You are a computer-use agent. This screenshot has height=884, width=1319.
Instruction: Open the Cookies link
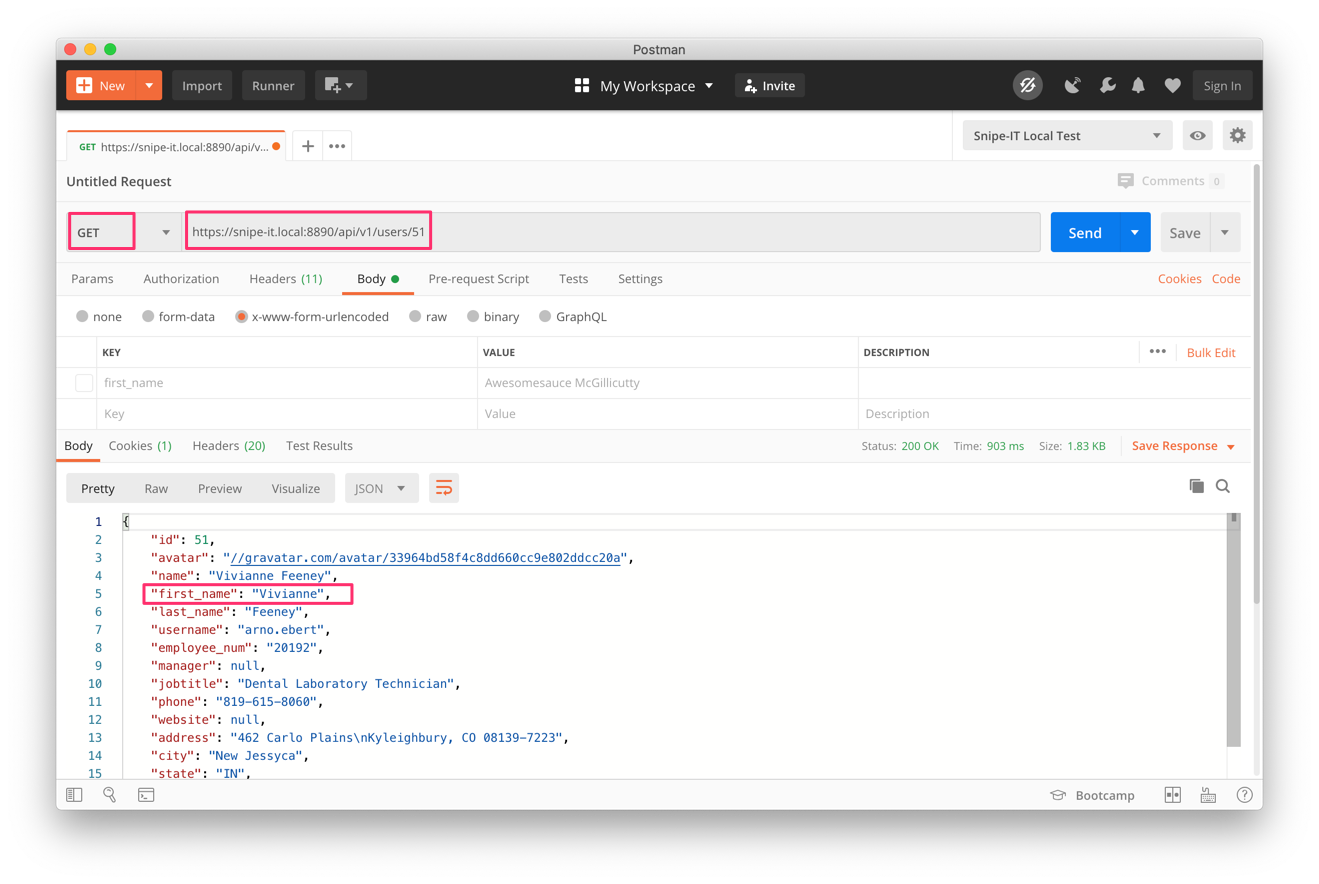1179,279
